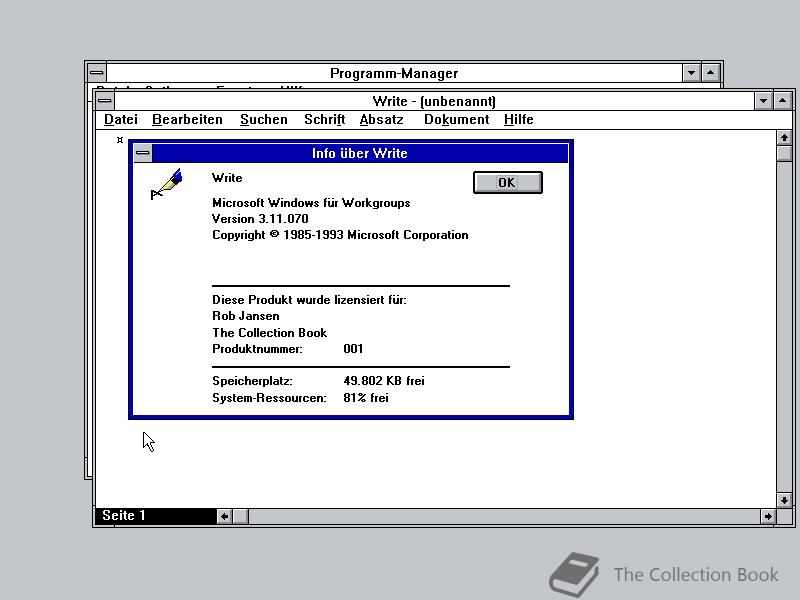Click the Produktnummer value 001
This screenshot has width=800, height=600.
[353, 349]
